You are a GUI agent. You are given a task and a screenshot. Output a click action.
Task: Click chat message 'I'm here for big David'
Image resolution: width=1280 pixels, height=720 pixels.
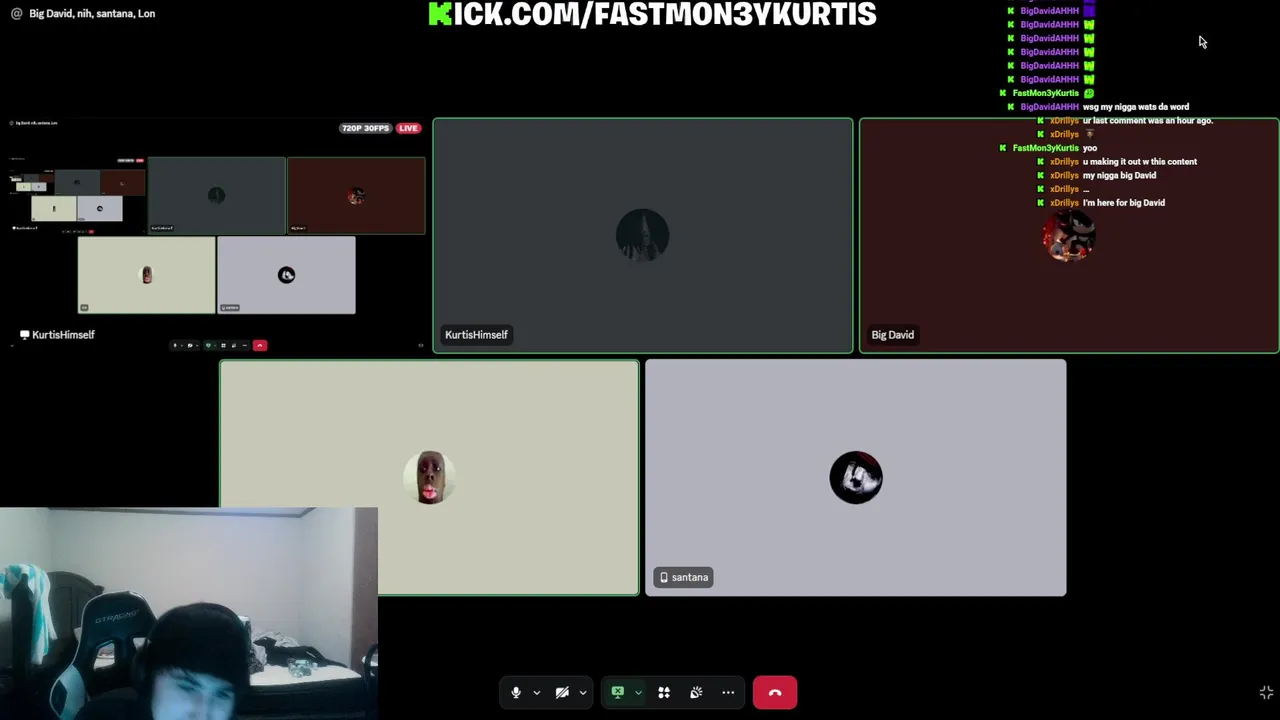pos(1124,203)
